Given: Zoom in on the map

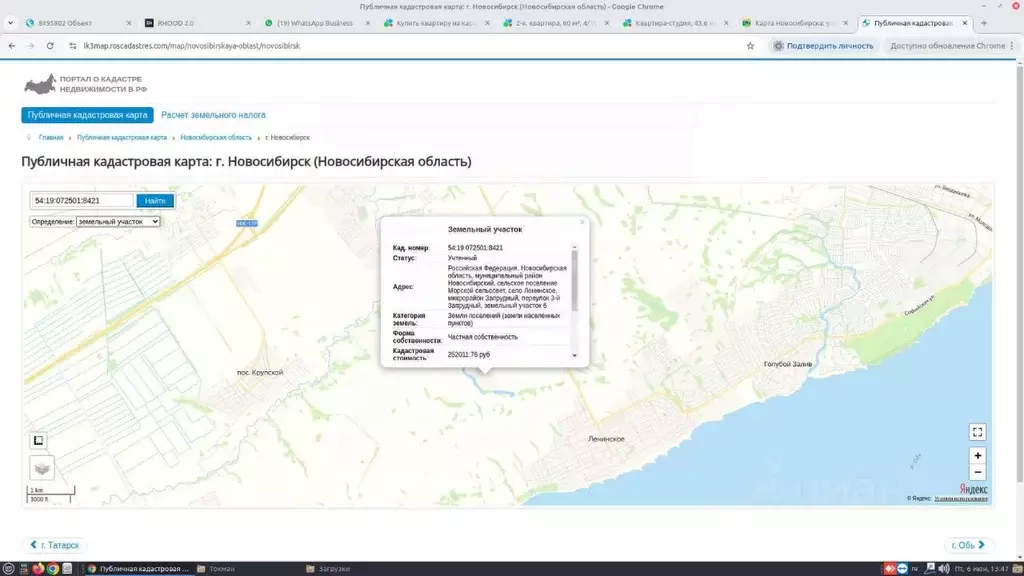Looking at the screenshot, I should point(977,456).
